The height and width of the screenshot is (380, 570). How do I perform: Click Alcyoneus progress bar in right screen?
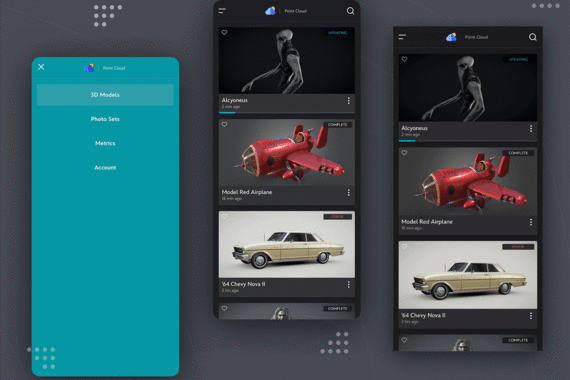click(x=468, y=141)
